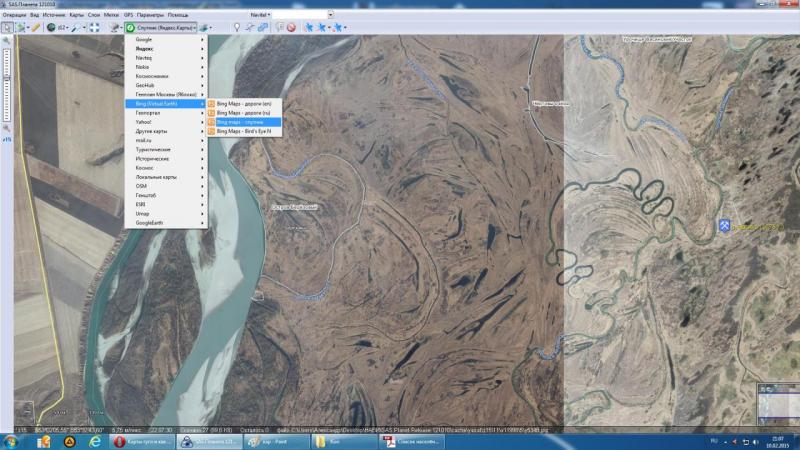Open Internet Explorer from the taskbar

coord(95,441)
